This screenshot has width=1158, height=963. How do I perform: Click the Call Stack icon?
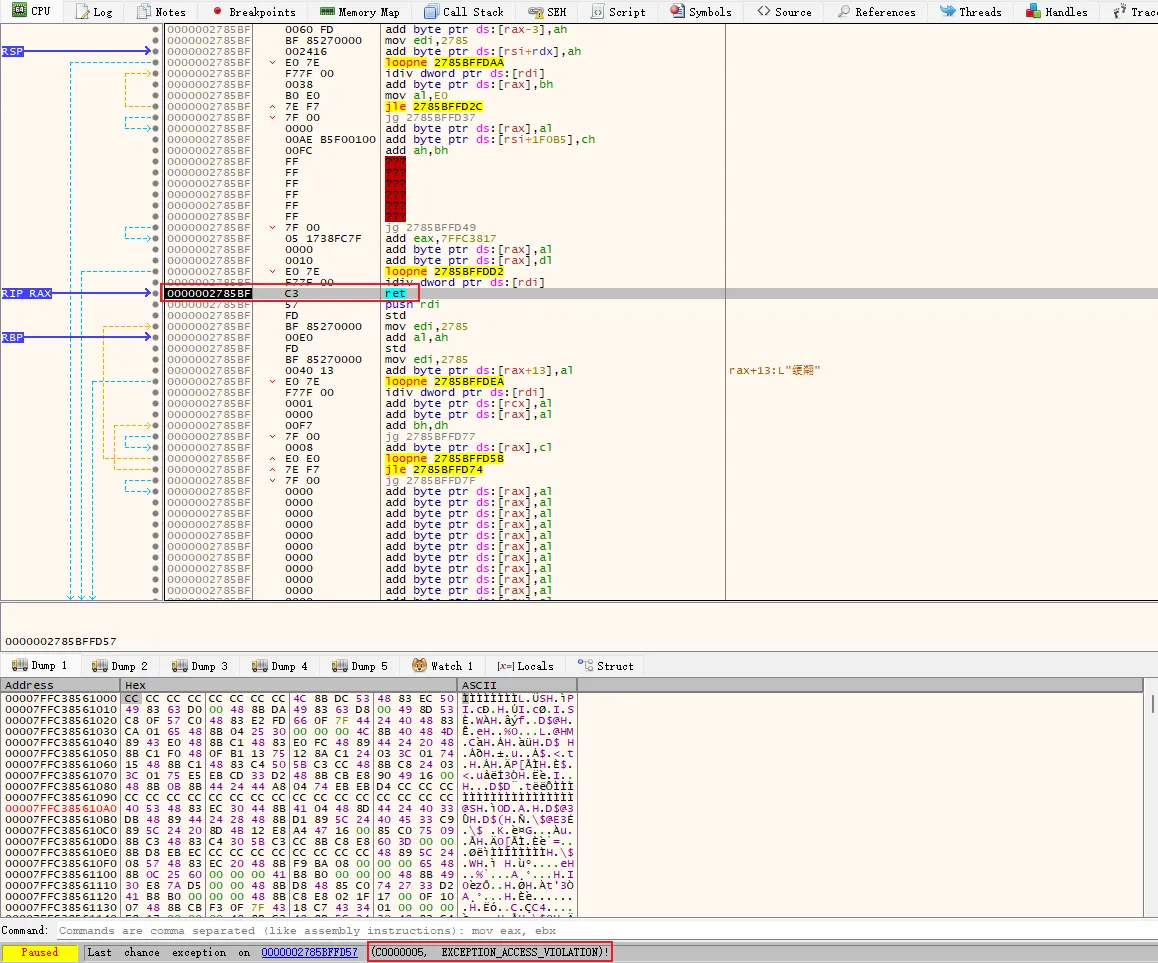(430, 12)
